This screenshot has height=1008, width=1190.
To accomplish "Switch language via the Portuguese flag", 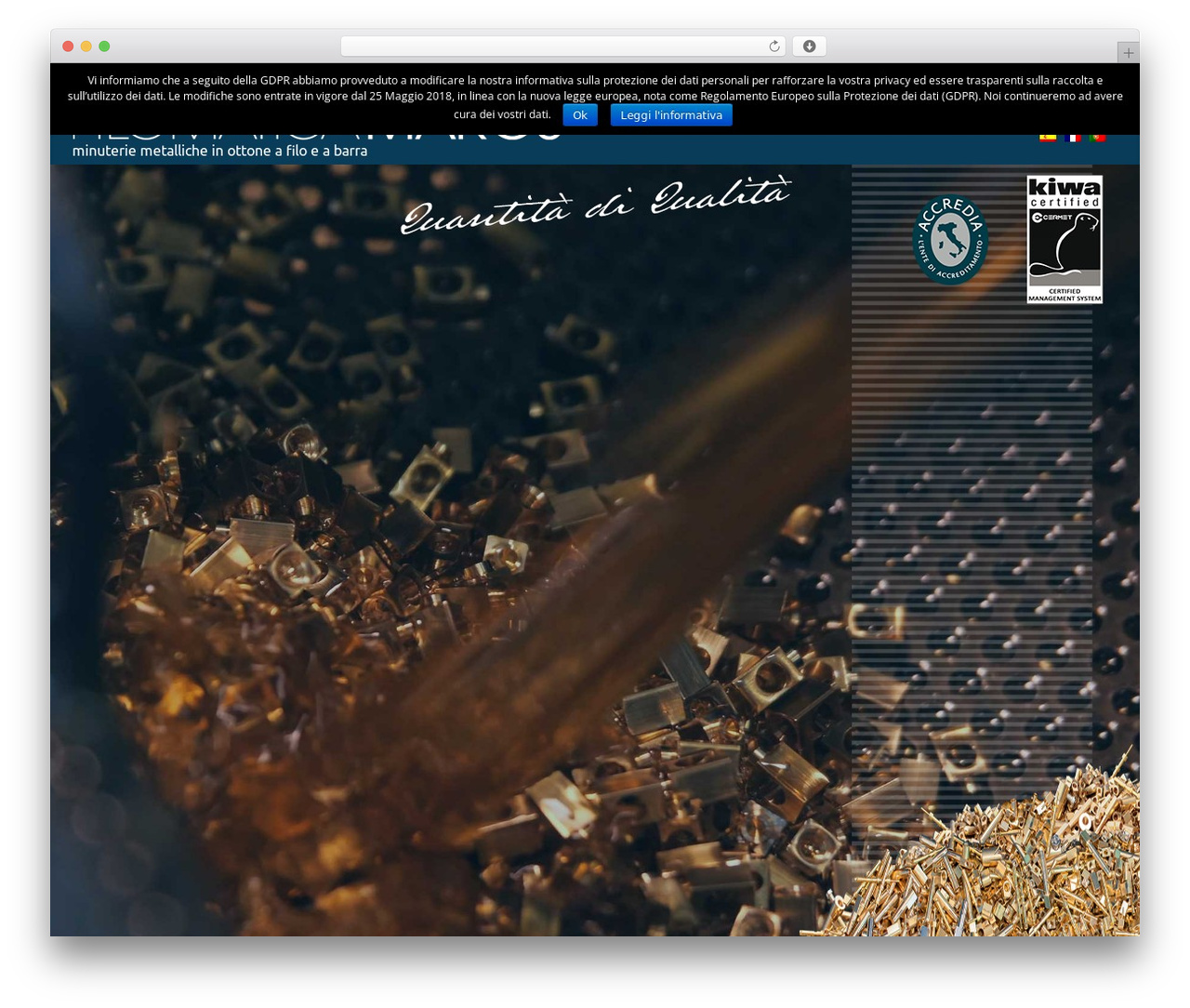I will (x=1097, y=138).
